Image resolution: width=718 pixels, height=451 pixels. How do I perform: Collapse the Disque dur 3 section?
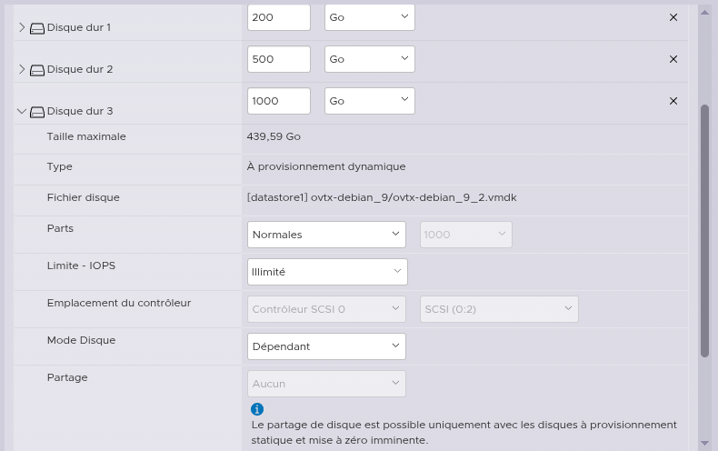(x=22, y=111)
